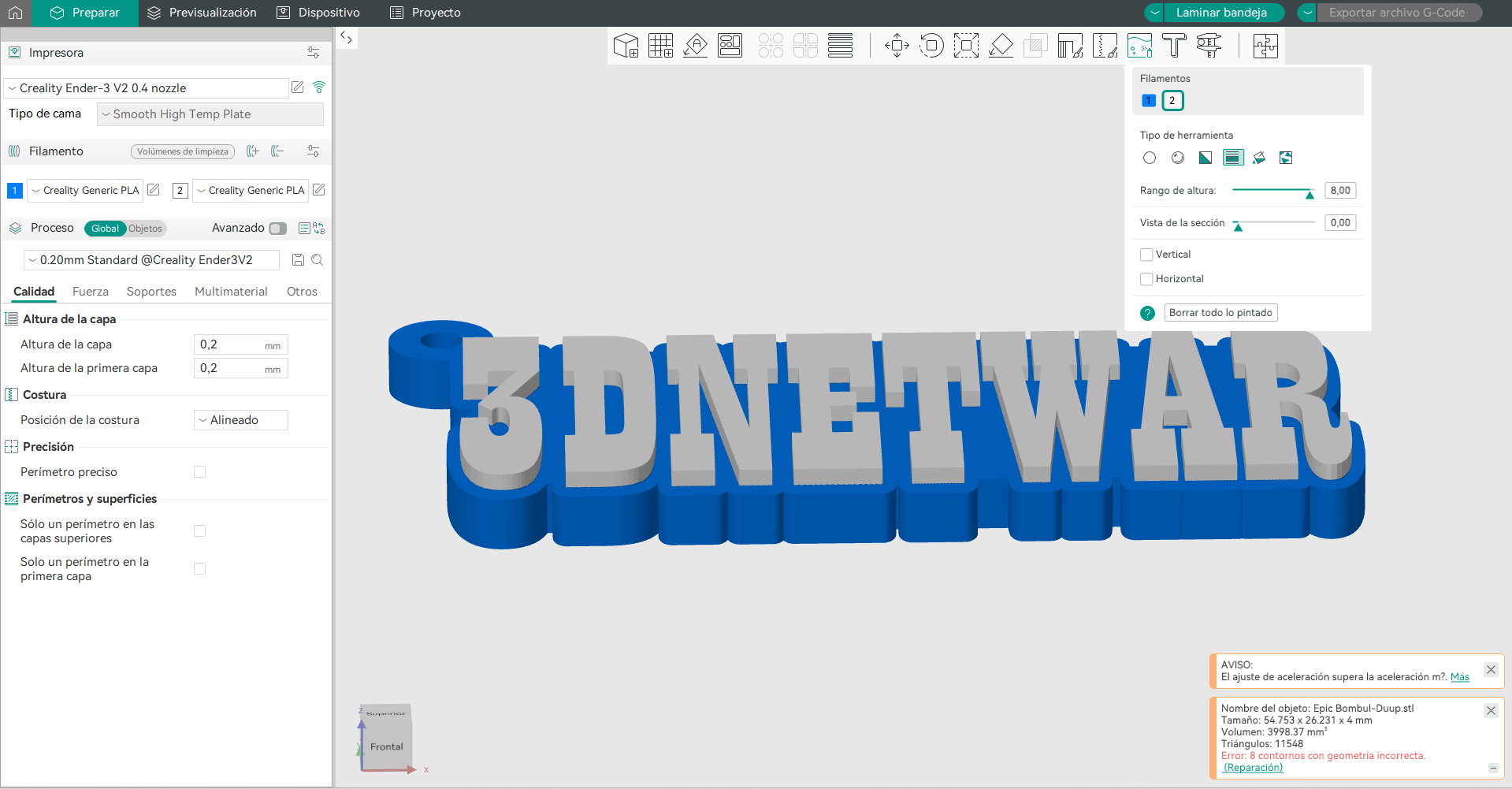Open filament 2 Creality Generic PLA dropdown
This screenshot has height=789, width=1512.
coord(251,191)
